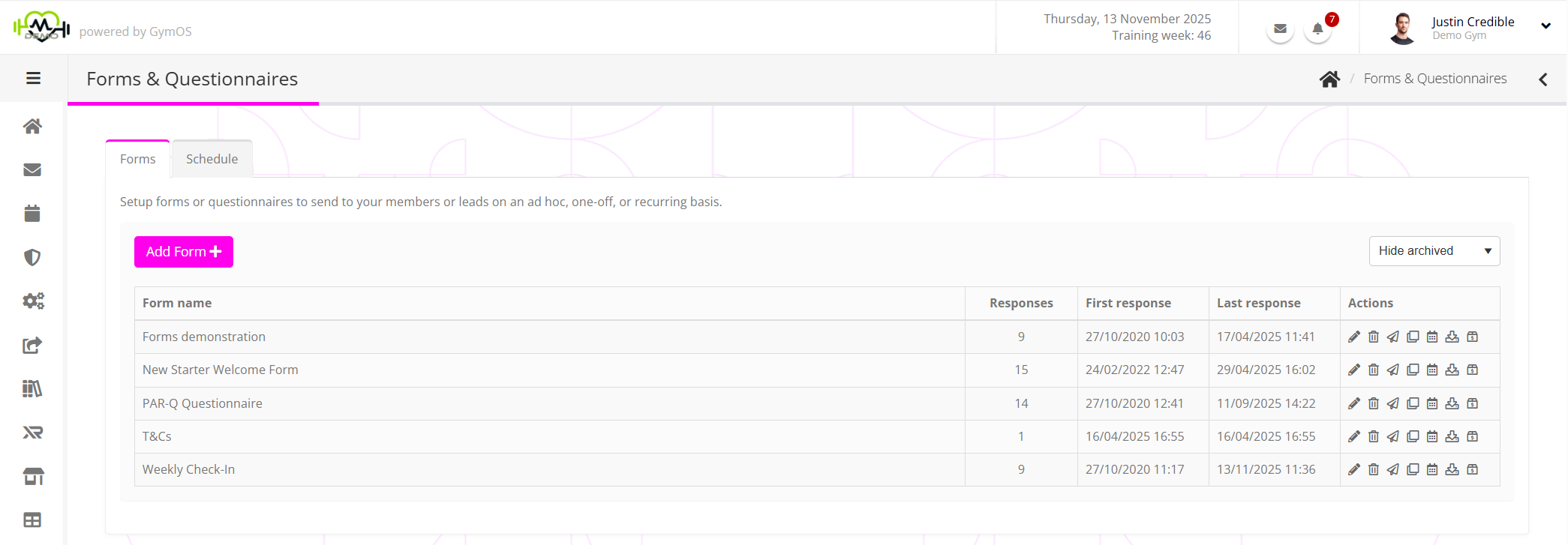Open the sidebar shield icon
Image resolution: width=1568 pixels, height=545 pixels.
pyautogui.click(x=32, y=257)
